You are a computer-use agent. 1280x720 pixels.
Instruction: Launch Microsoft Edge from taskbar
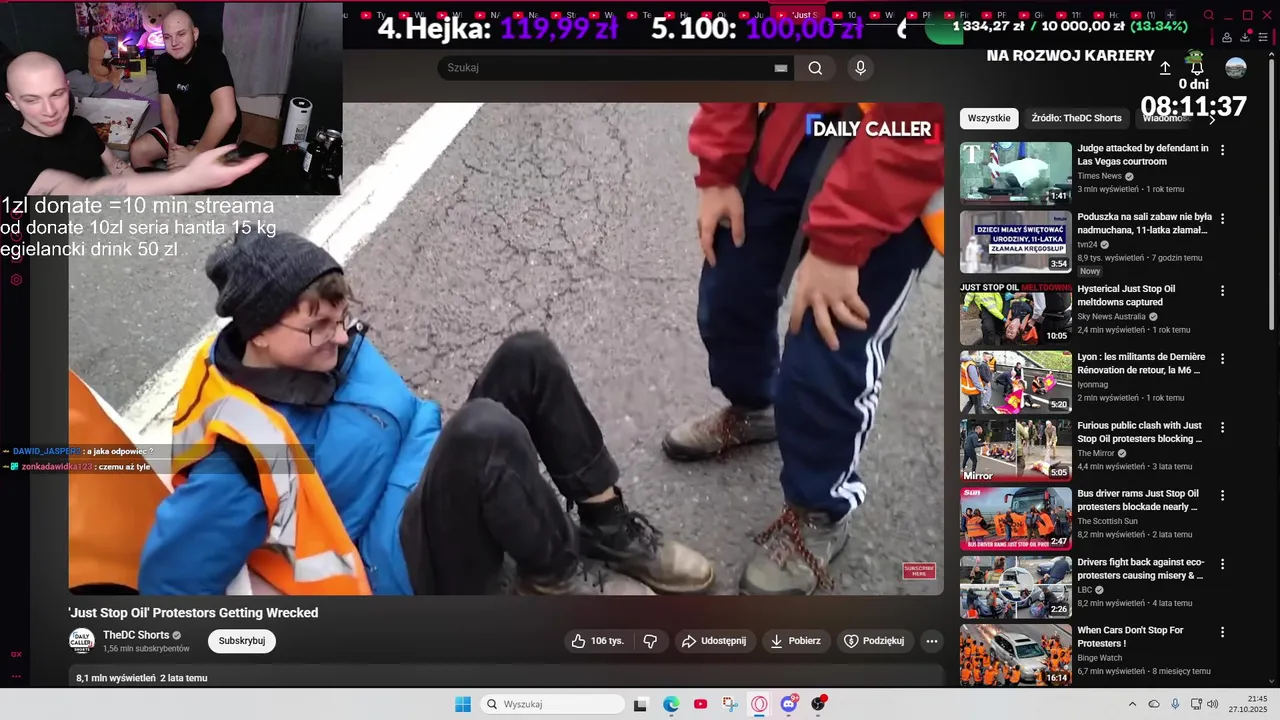pos(671,704)
